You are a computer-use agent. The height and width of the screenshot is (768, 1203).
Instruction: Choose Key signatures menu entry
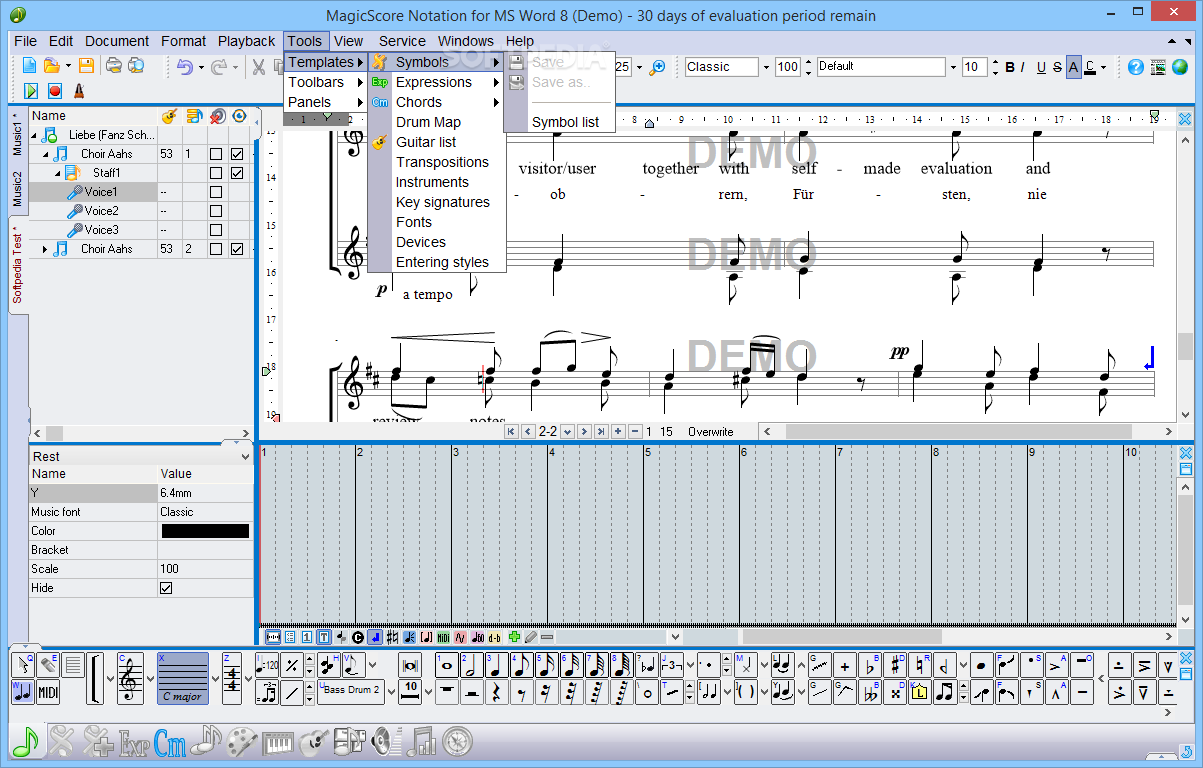(437, 202)
